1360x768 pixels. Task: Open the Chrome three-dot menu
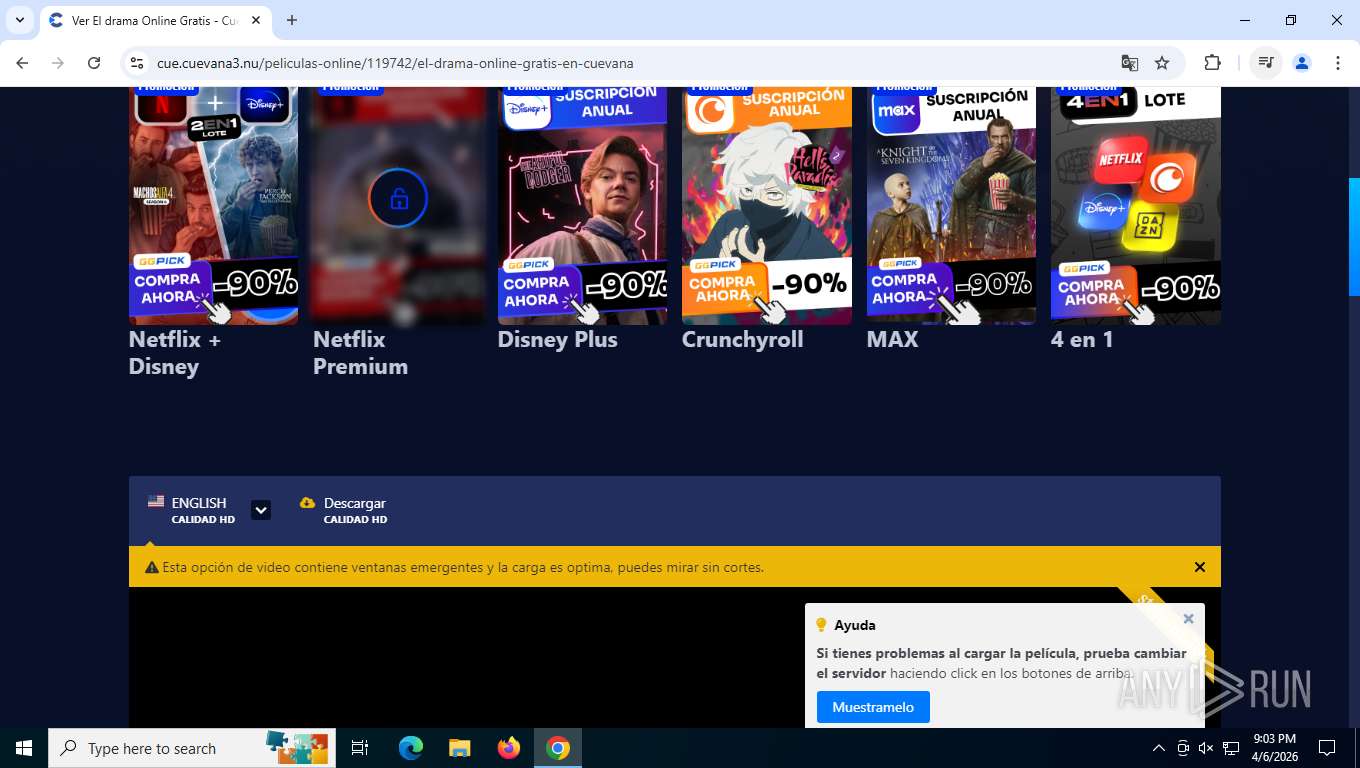(1338, 63)
